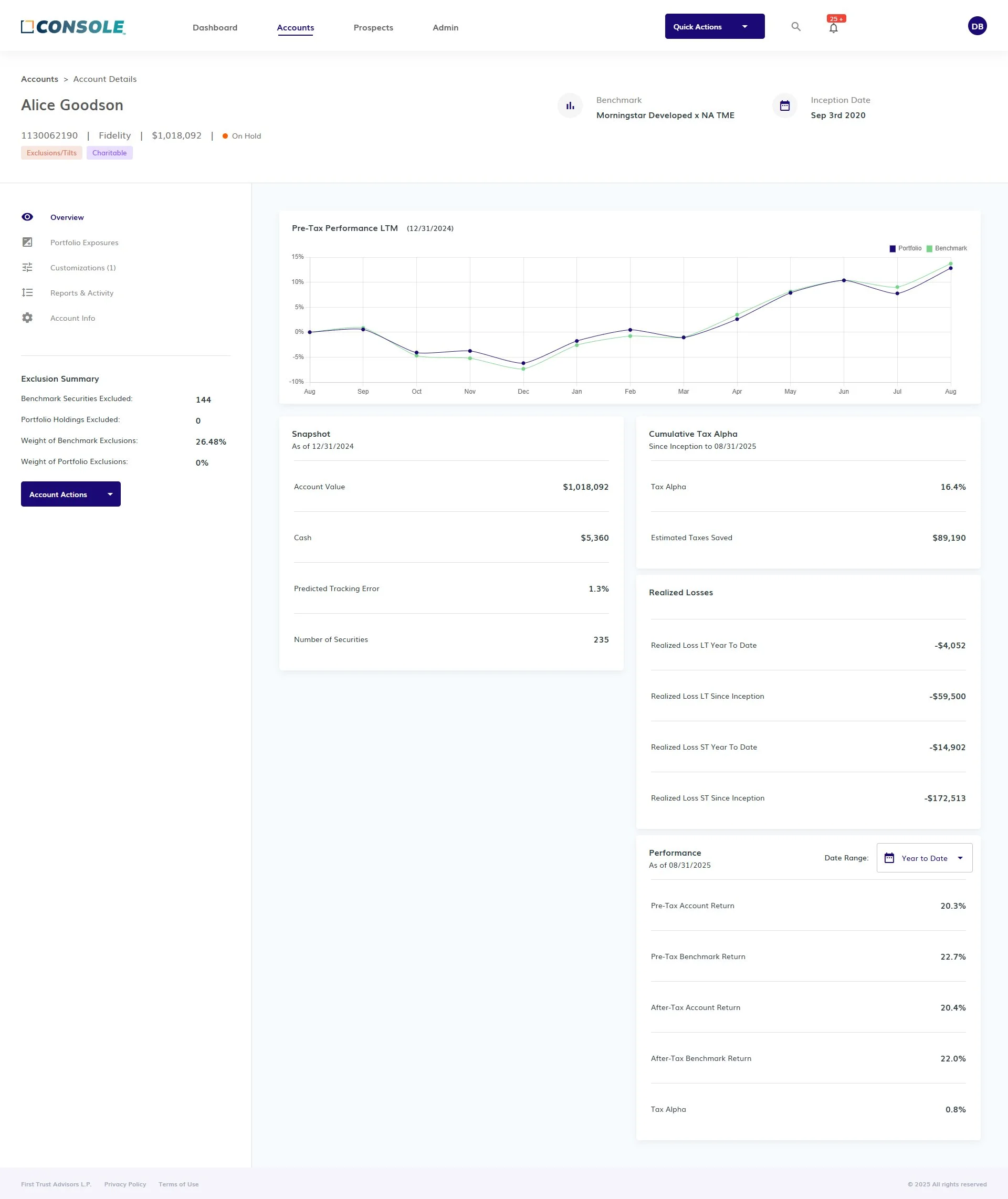Go to the Dashboard tab
1008x1199 pixels.
point(215,27)
